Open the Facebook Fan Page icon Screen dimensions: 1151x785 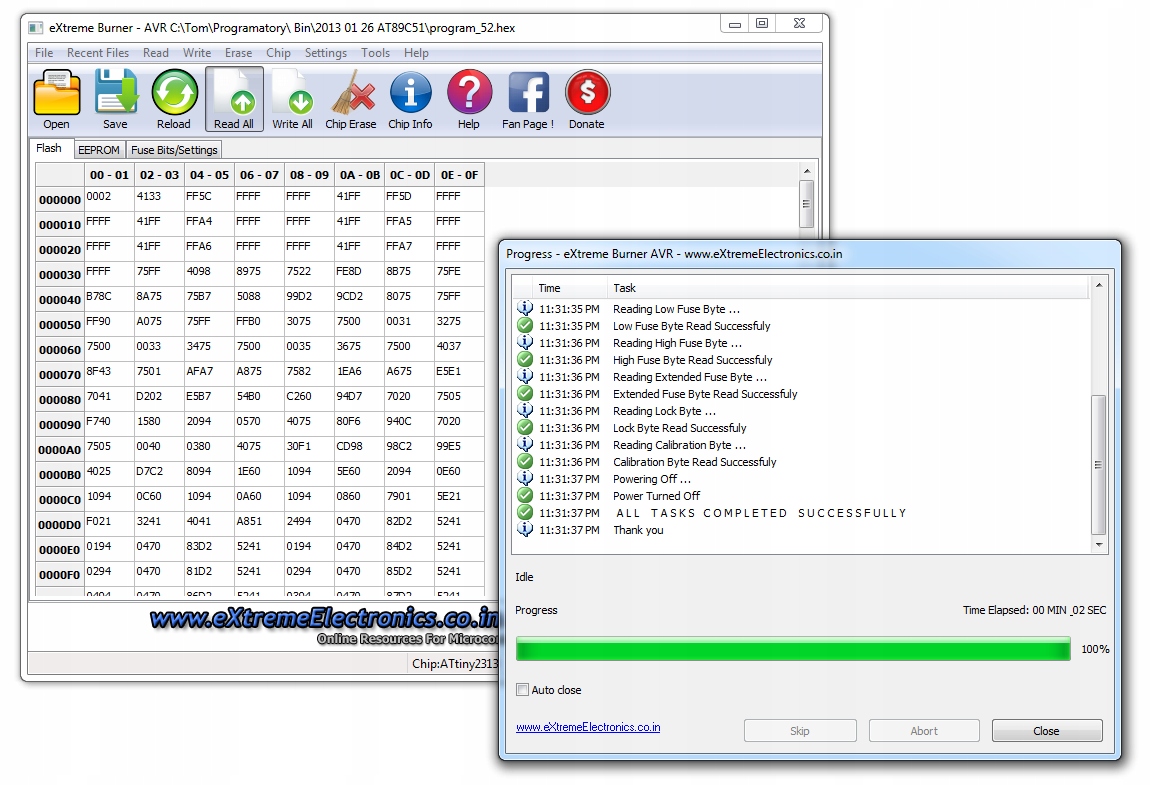click(x=528, y=96)
